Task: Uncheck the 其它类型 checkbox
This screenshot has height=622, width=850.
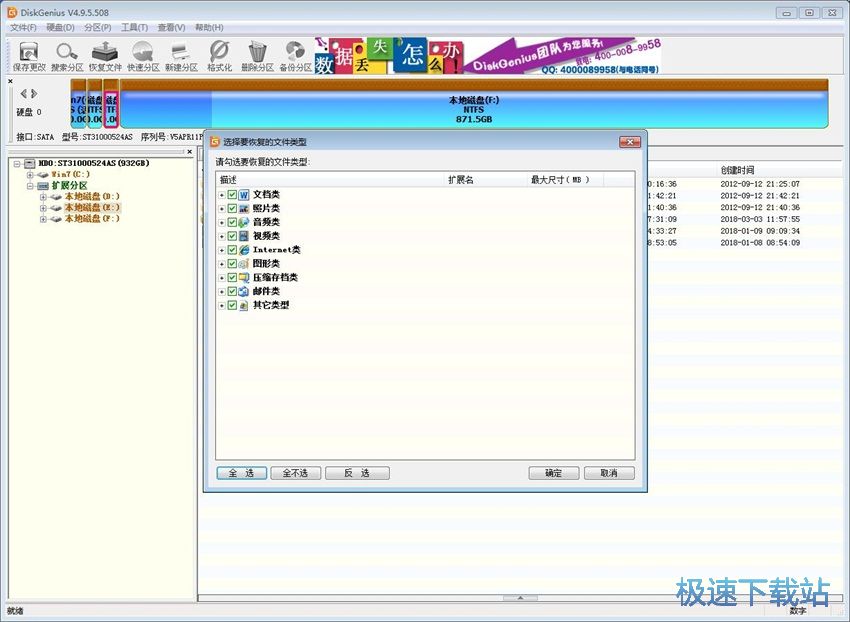Action: pyautogui.click(x=232, y=305)
